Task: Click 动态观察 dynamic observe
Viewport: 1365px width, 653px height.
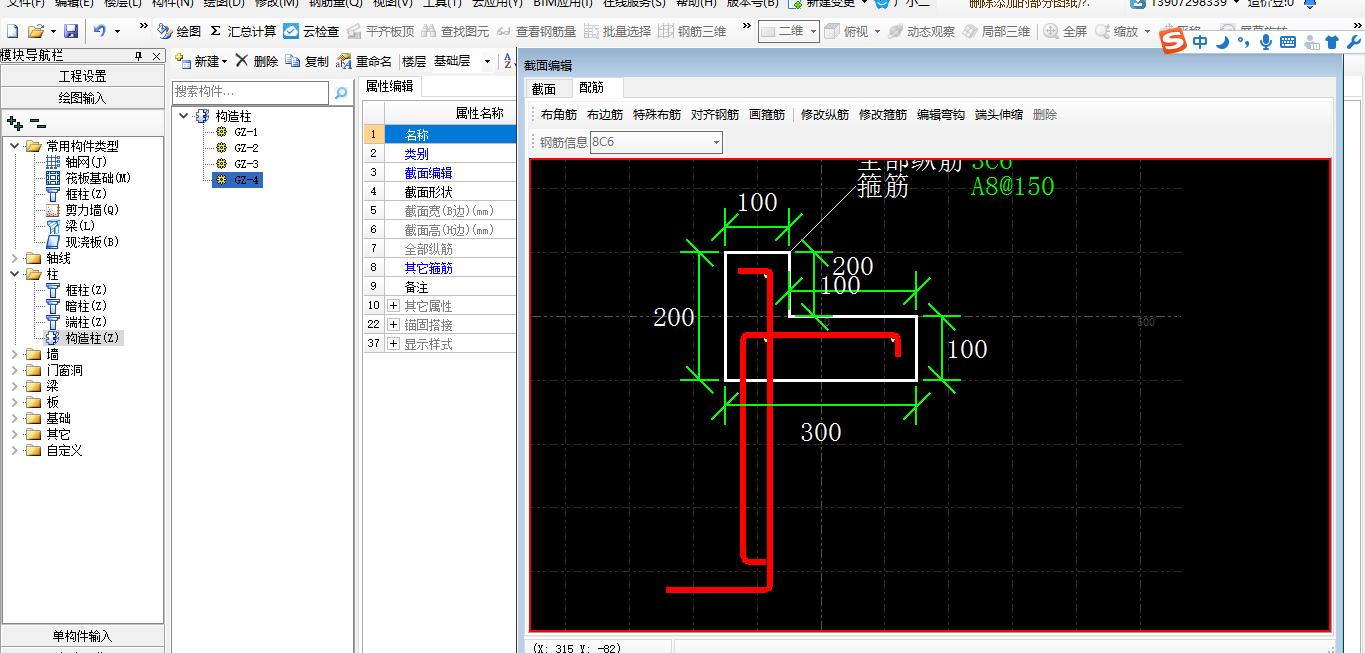Action: (921, 32)
